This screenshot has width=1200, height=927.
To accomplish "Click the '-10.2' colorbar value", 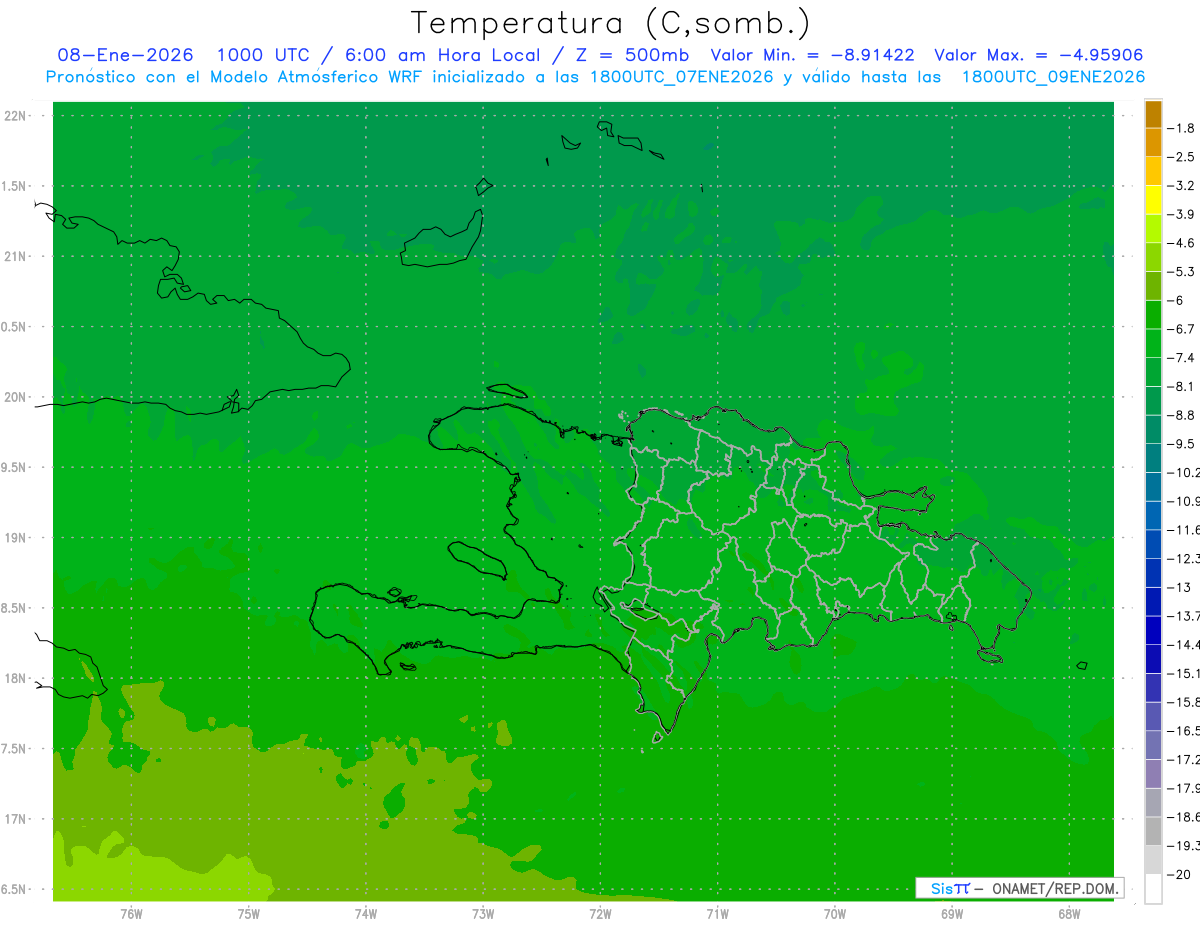I will tap(1183, 472).
